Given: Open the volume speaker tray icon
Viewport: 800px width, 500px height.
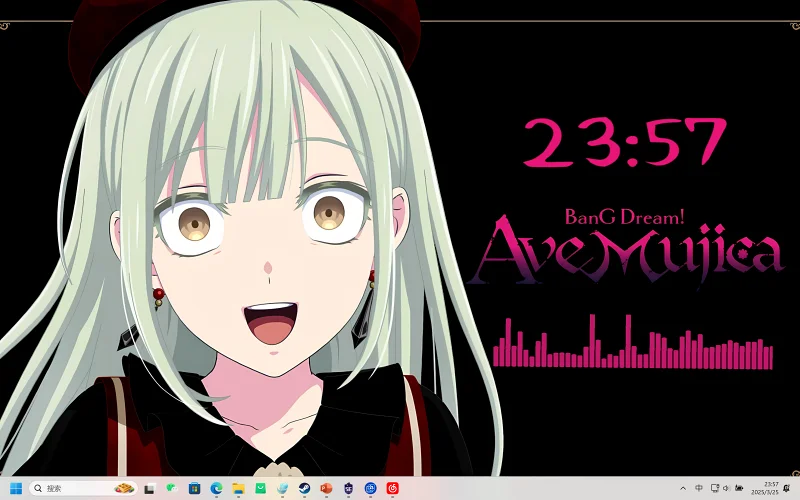Looking at the screenshot, I should 726,488.
